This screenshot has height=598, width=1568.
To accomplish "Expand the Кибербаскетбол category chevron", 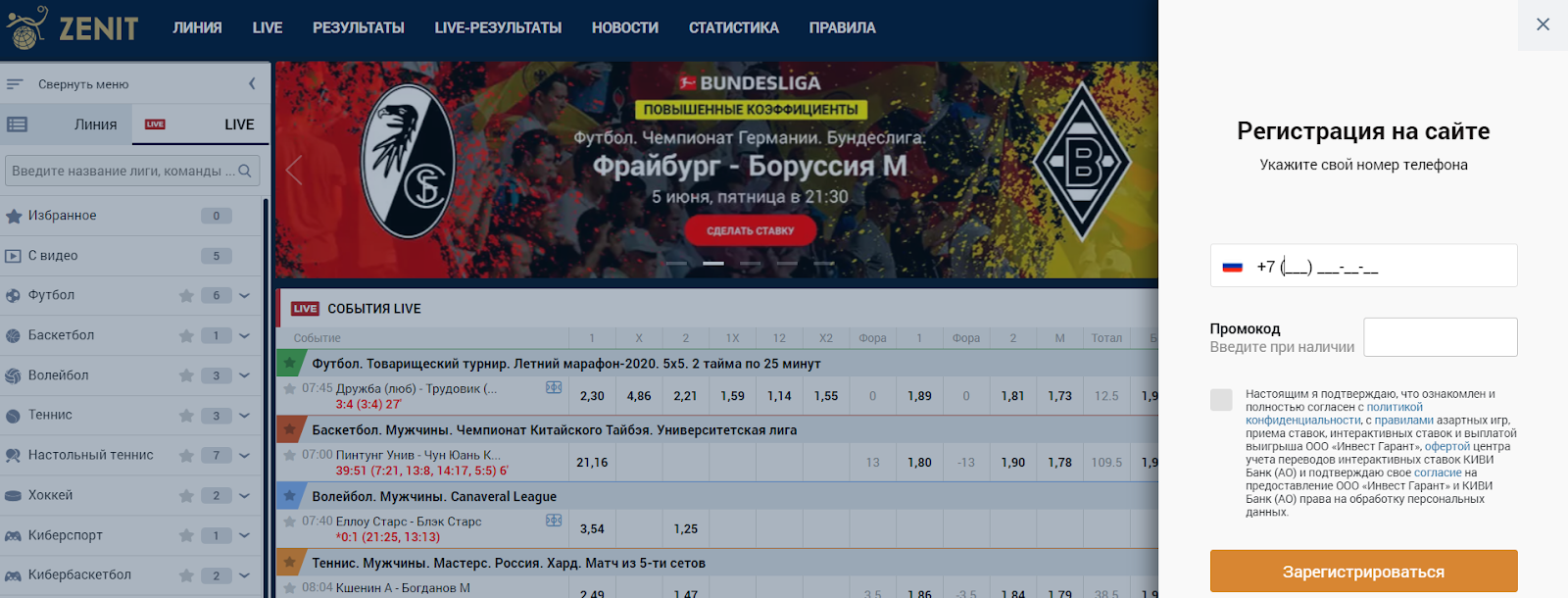I will [x=244, y=575].
